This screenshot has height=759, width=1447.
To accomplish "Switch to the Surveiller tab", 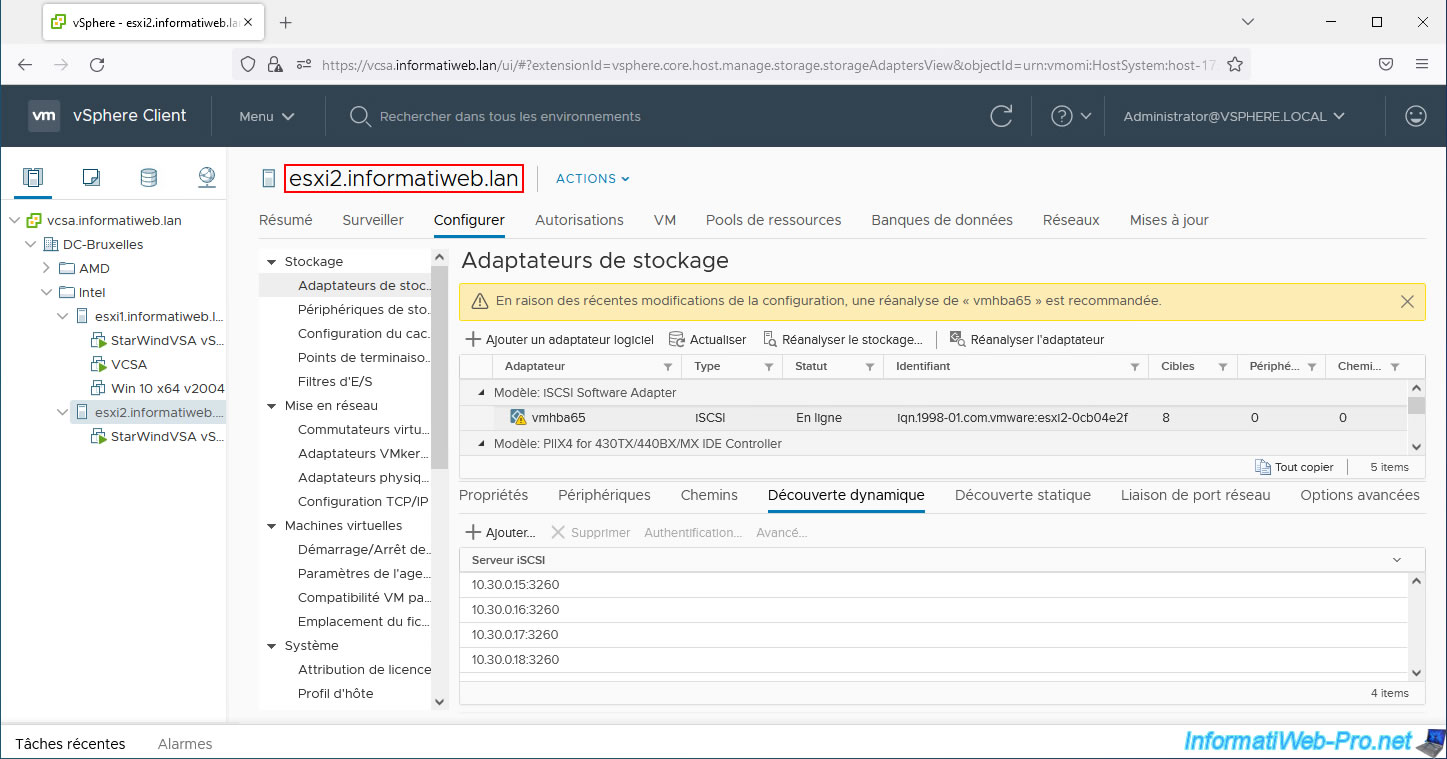I will click(x=372, y=220).
